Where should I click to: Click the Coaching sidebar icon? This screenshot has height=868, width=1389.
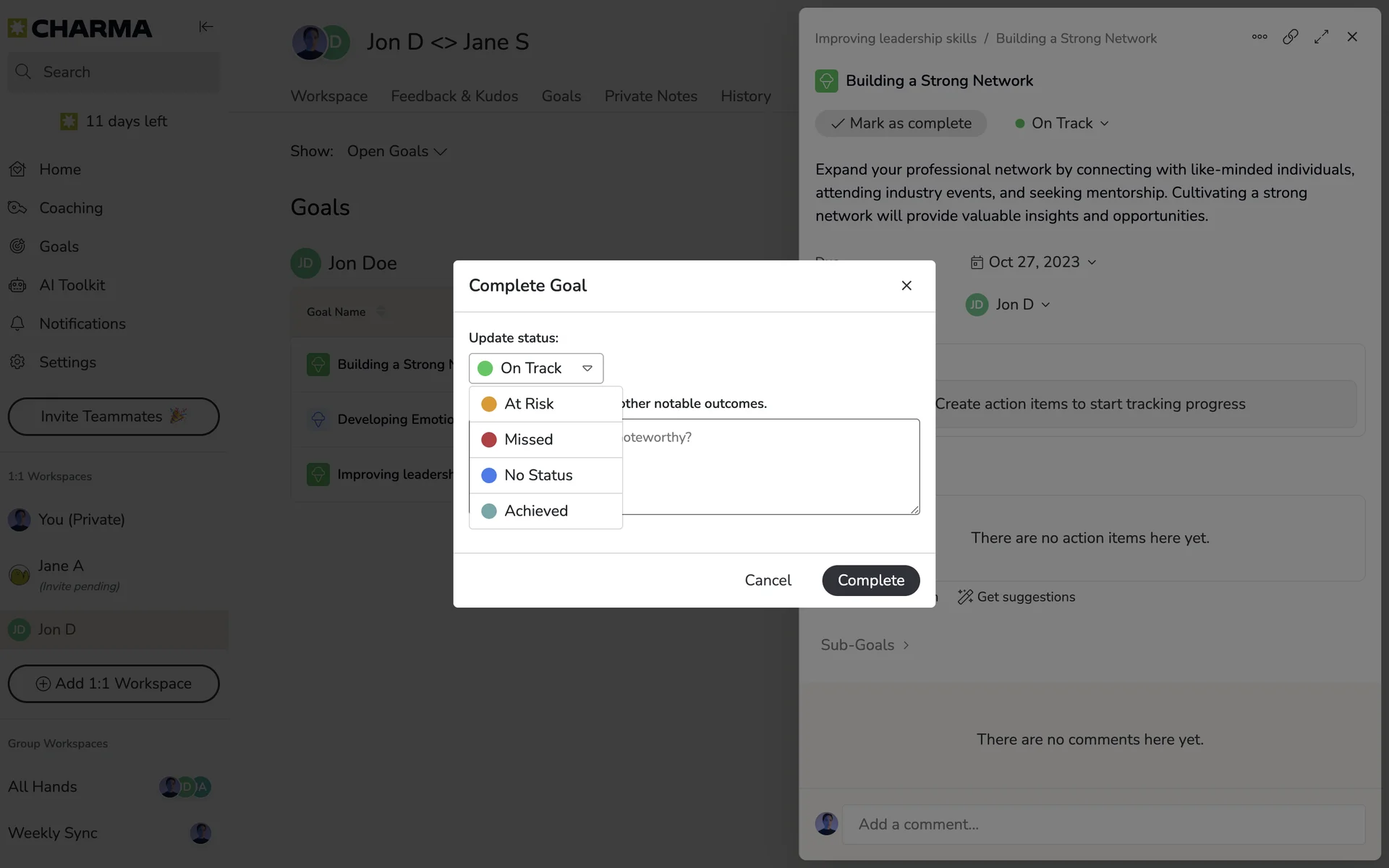coord(17,208)
